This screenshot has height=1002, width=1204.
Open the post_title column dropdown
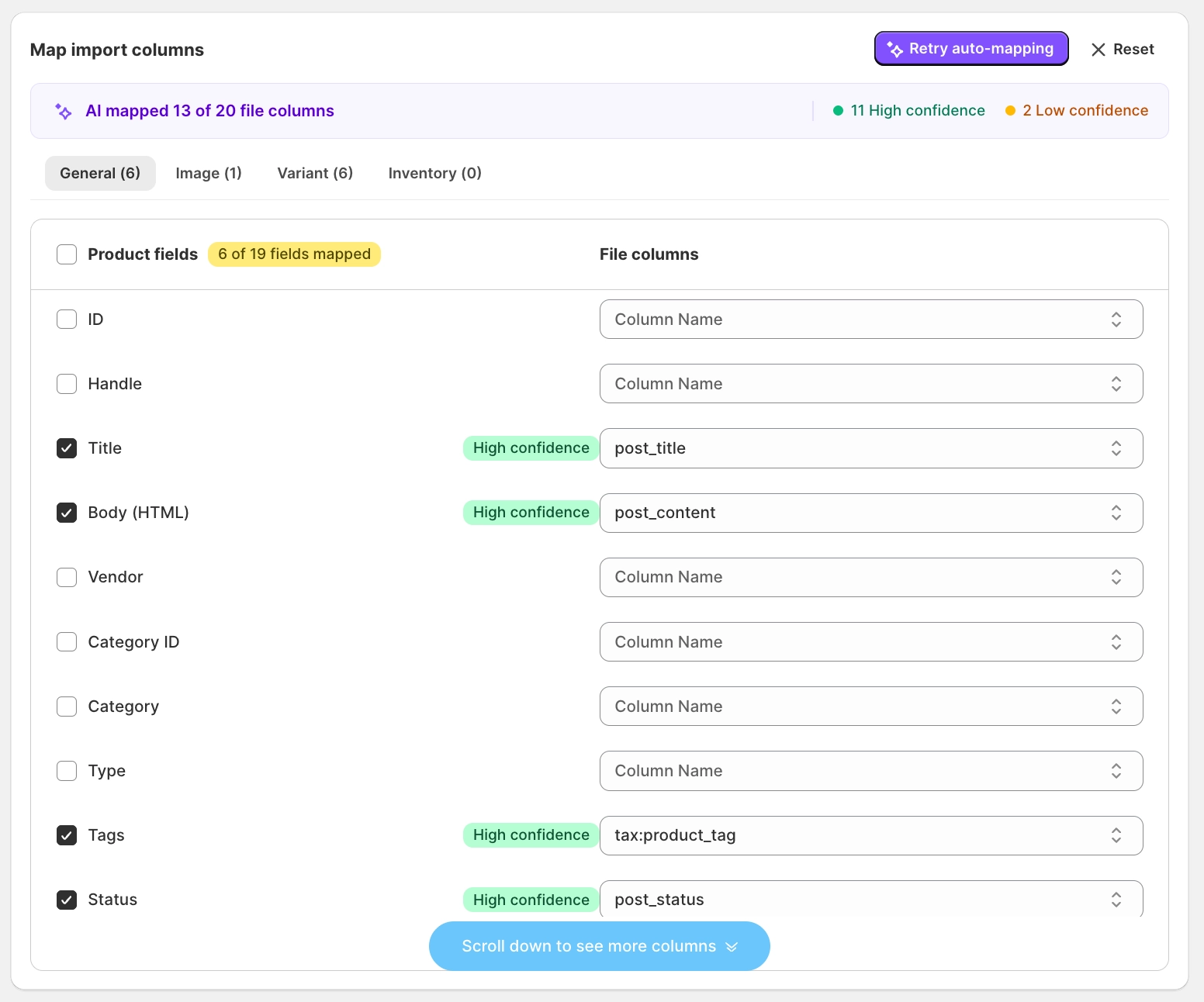[871, 448]
